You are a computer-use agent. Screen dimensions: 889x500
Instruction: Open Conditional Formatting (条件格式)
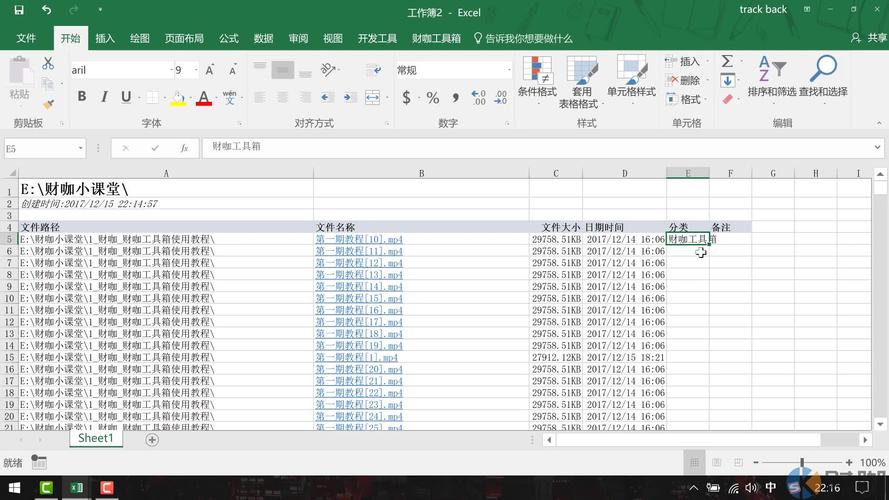pyautogui.click(x=537, y=78)
